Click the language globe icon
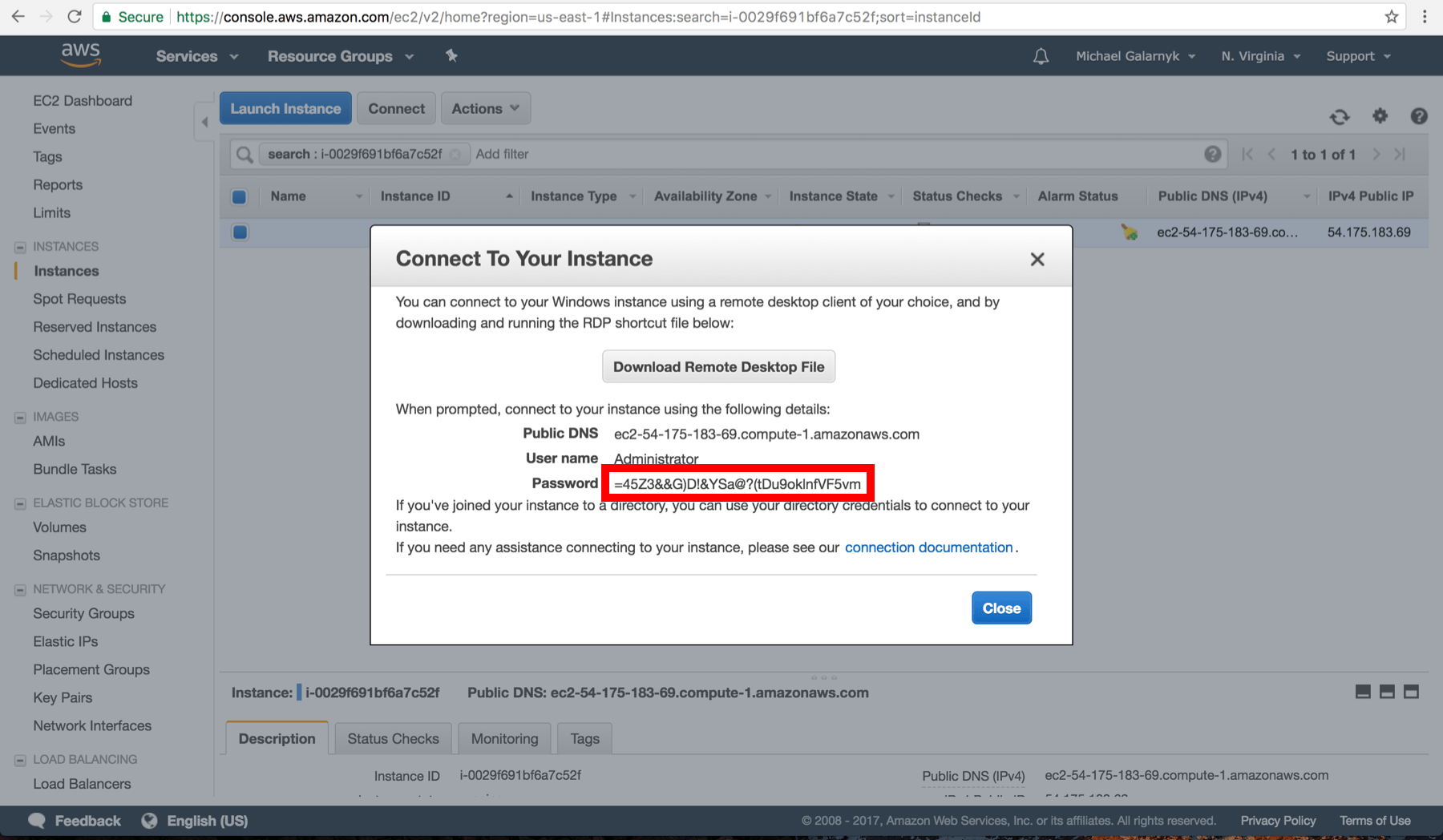 [x=149, y=820]
